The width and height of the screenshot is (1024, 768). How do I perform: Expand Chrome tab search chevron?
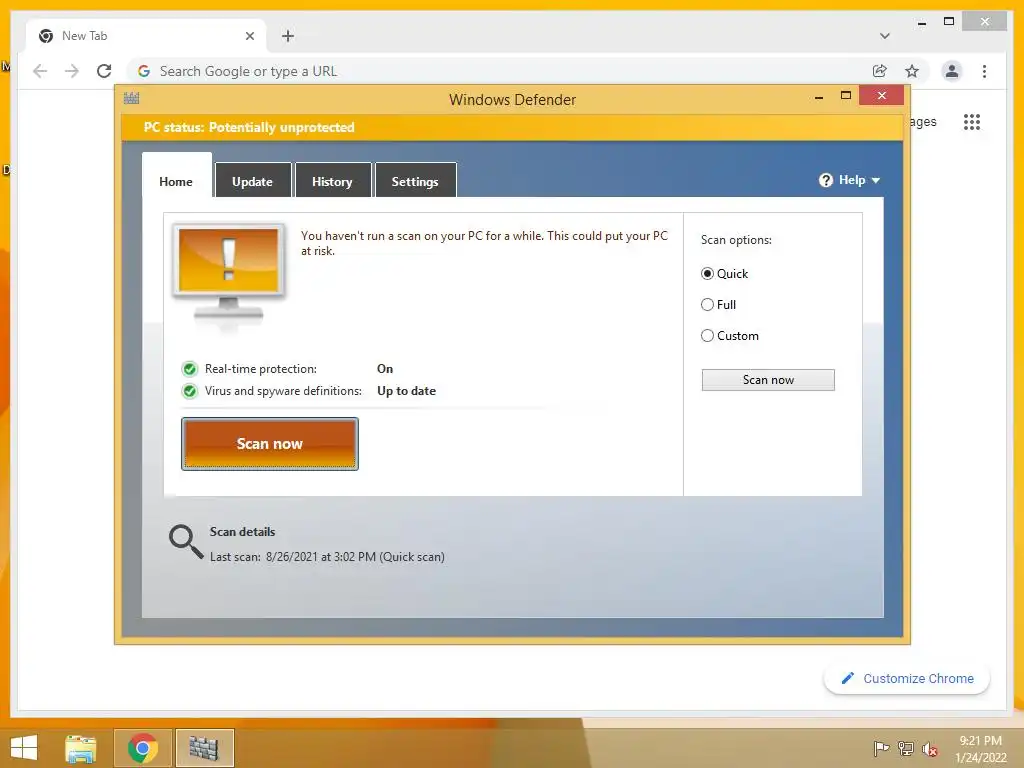coord(885,36)
